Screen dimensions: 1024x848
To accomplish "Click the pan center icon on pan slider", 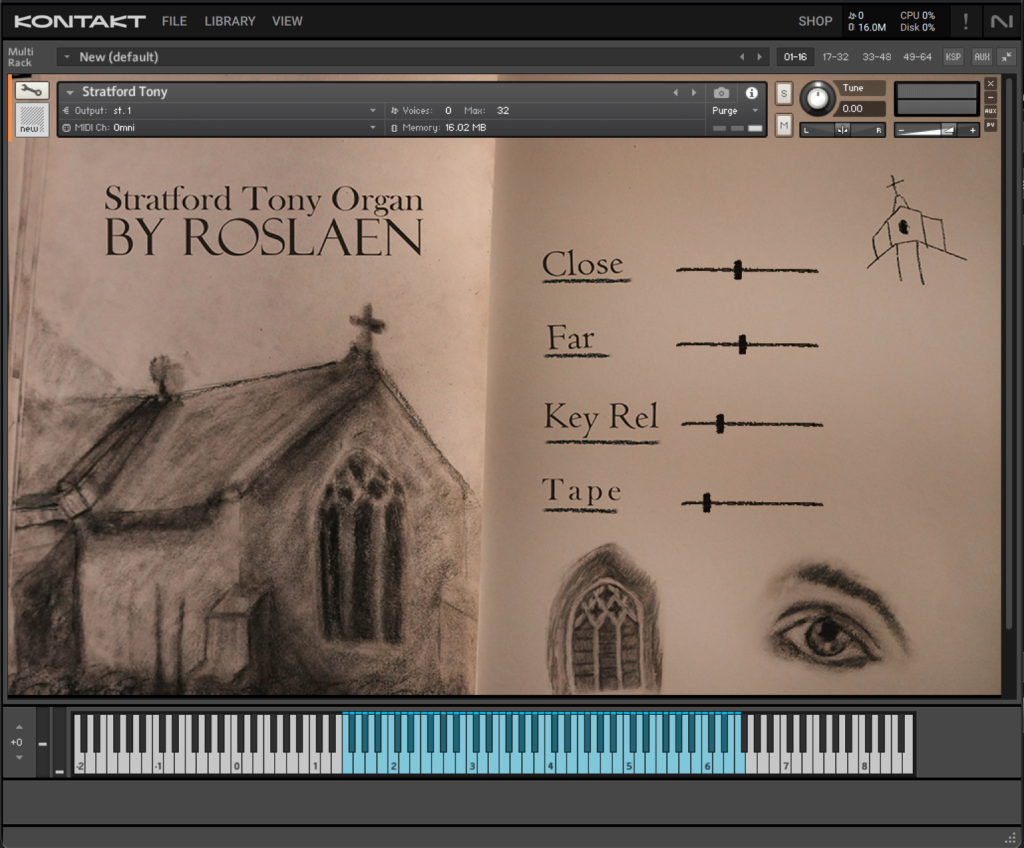I will tap(842, 130).
